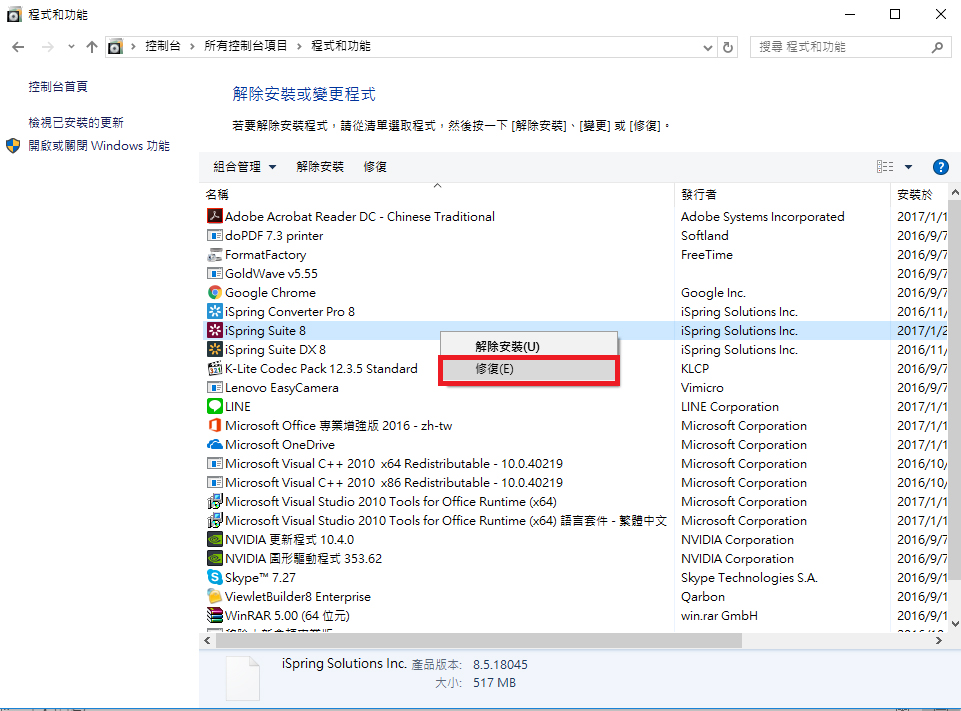Expand the view options dropdown arrow
961x711 pixels.
coord(909,167)
